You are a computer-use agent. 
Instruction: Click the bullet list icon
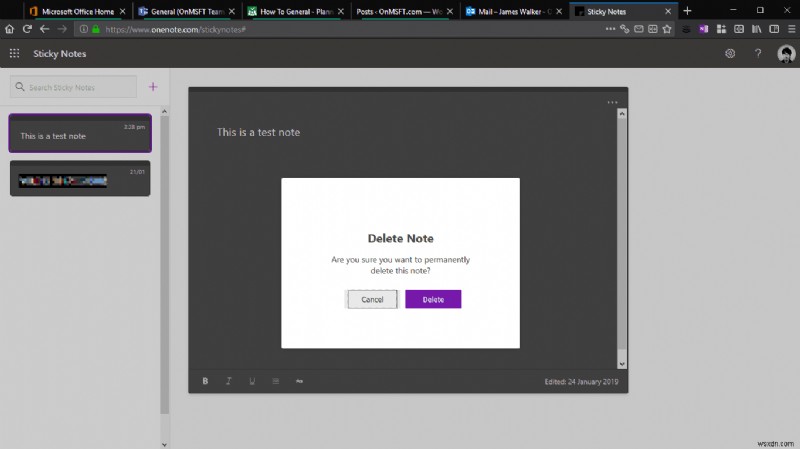click(275, 381)
